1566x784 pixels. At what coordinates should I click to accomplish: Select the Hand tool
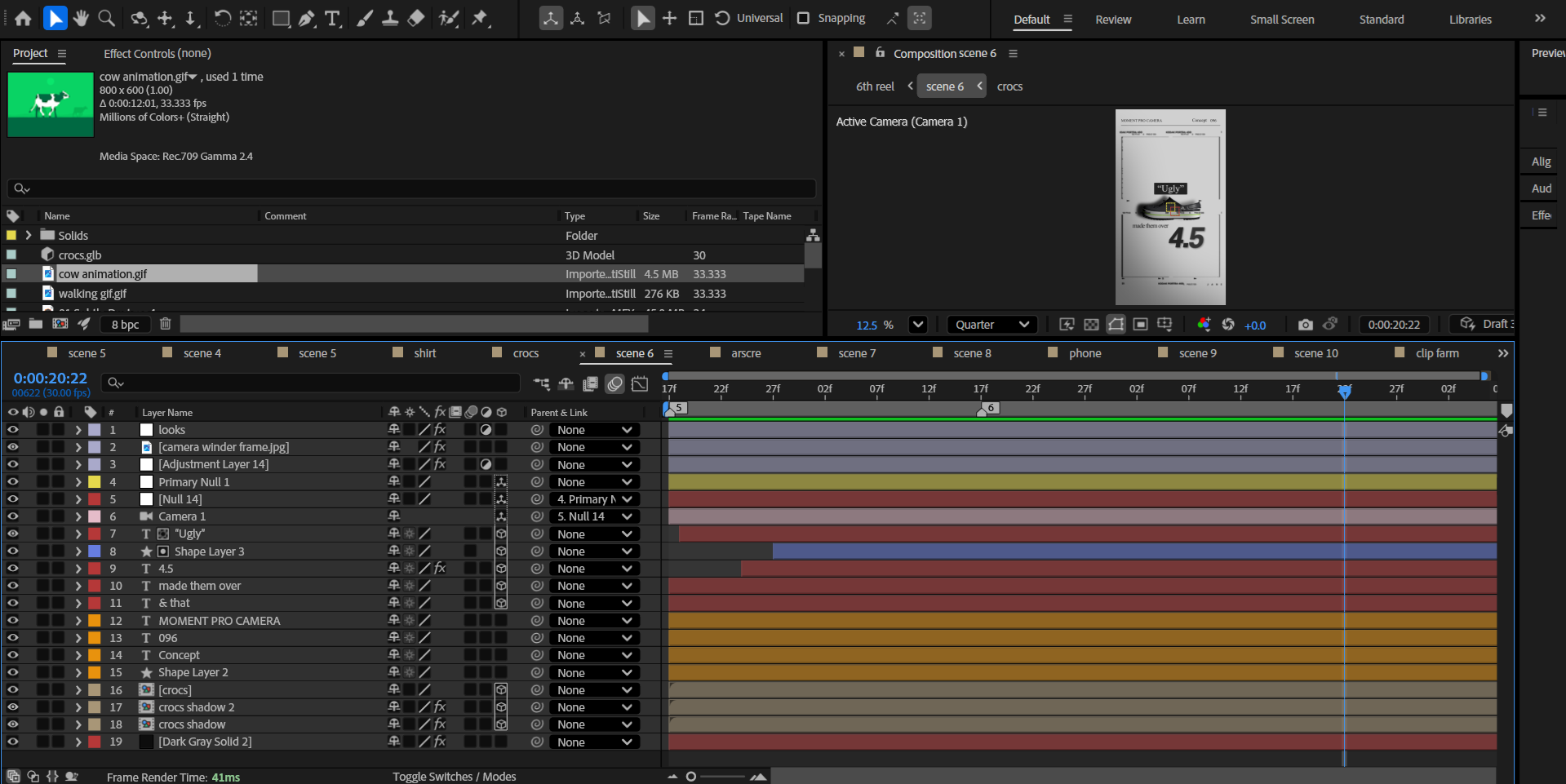coord(80,18)
